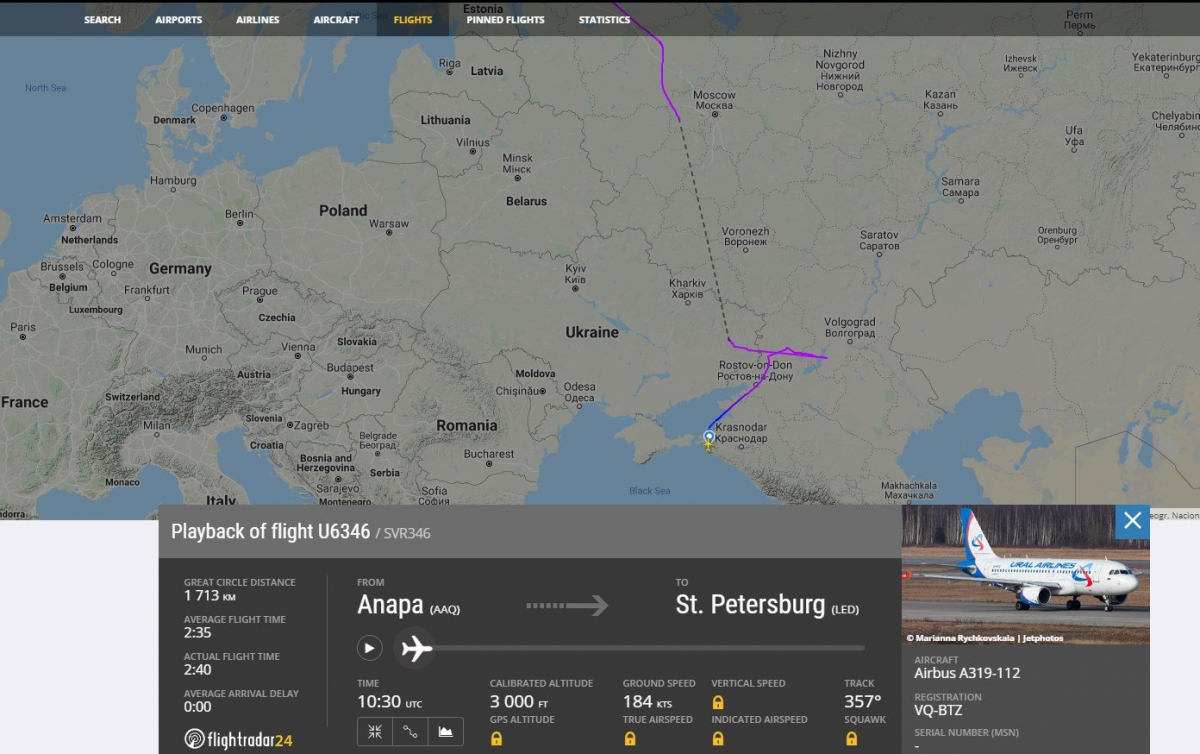Click the Rostov-on-Don label on map

click(755, 371)
